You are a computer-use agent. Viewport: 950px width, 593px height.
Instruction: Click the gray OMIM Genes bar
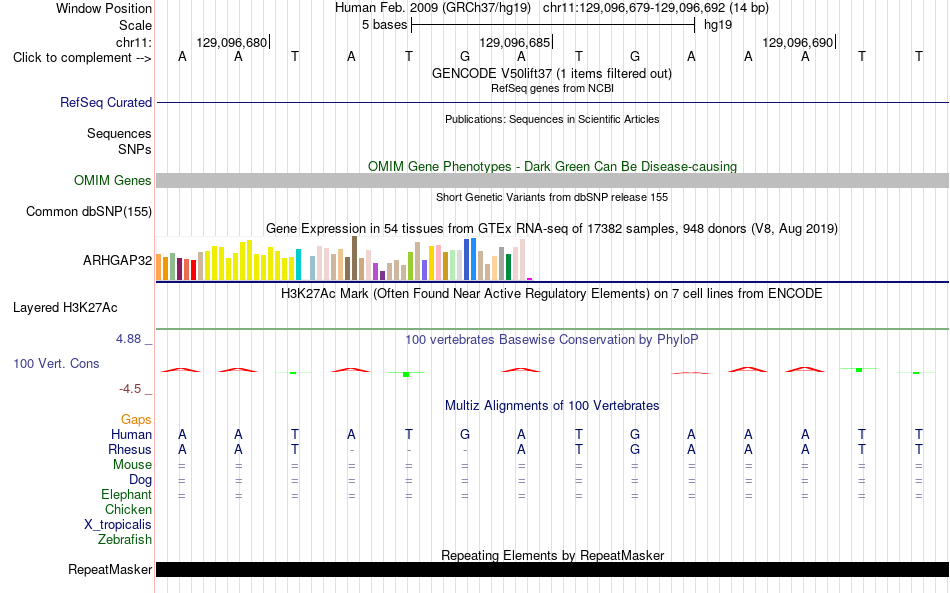553,181
